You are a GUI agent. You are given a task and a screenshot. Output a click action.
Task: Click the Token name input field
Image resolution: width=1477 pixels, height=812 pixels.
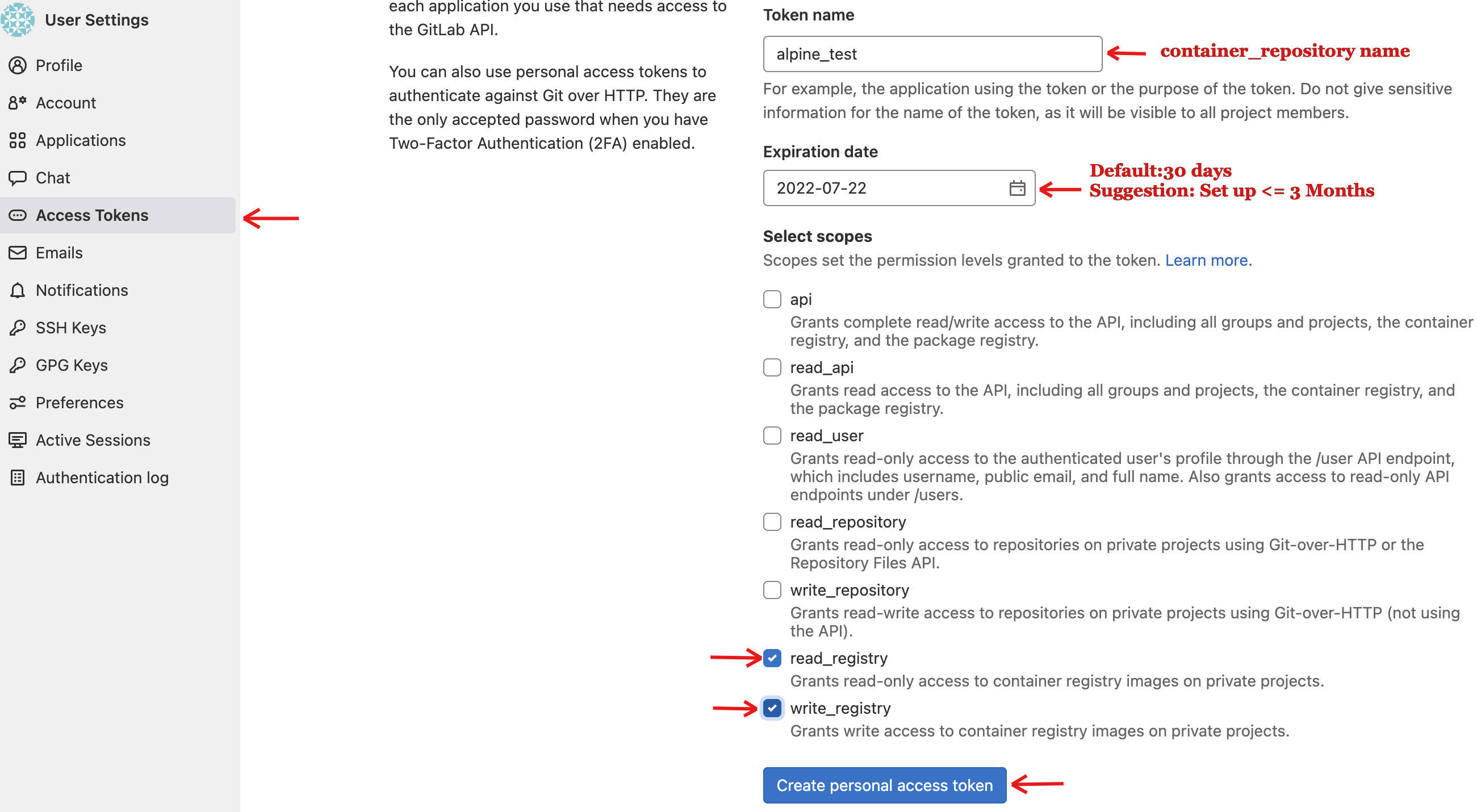pyautogui.click(x=932, y=54)
